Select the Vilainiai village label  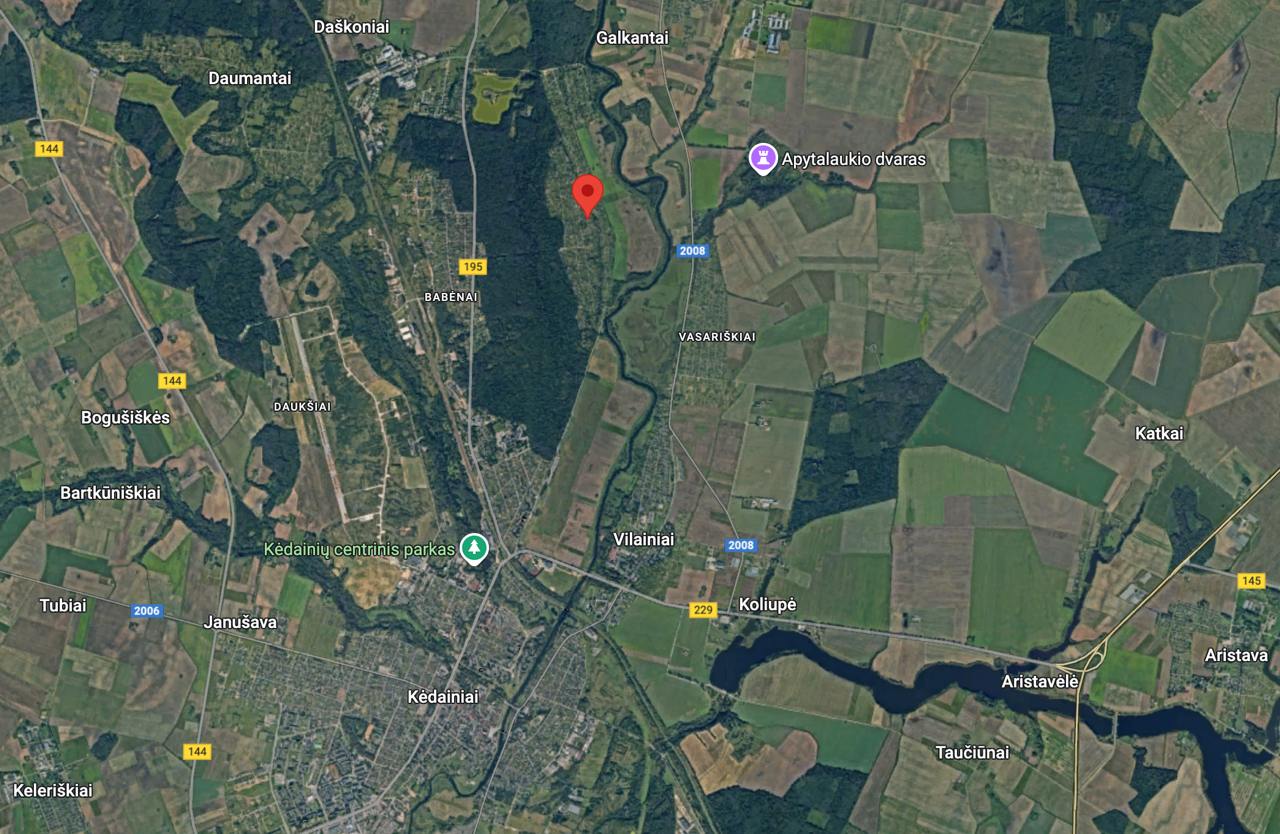(643, 539)
